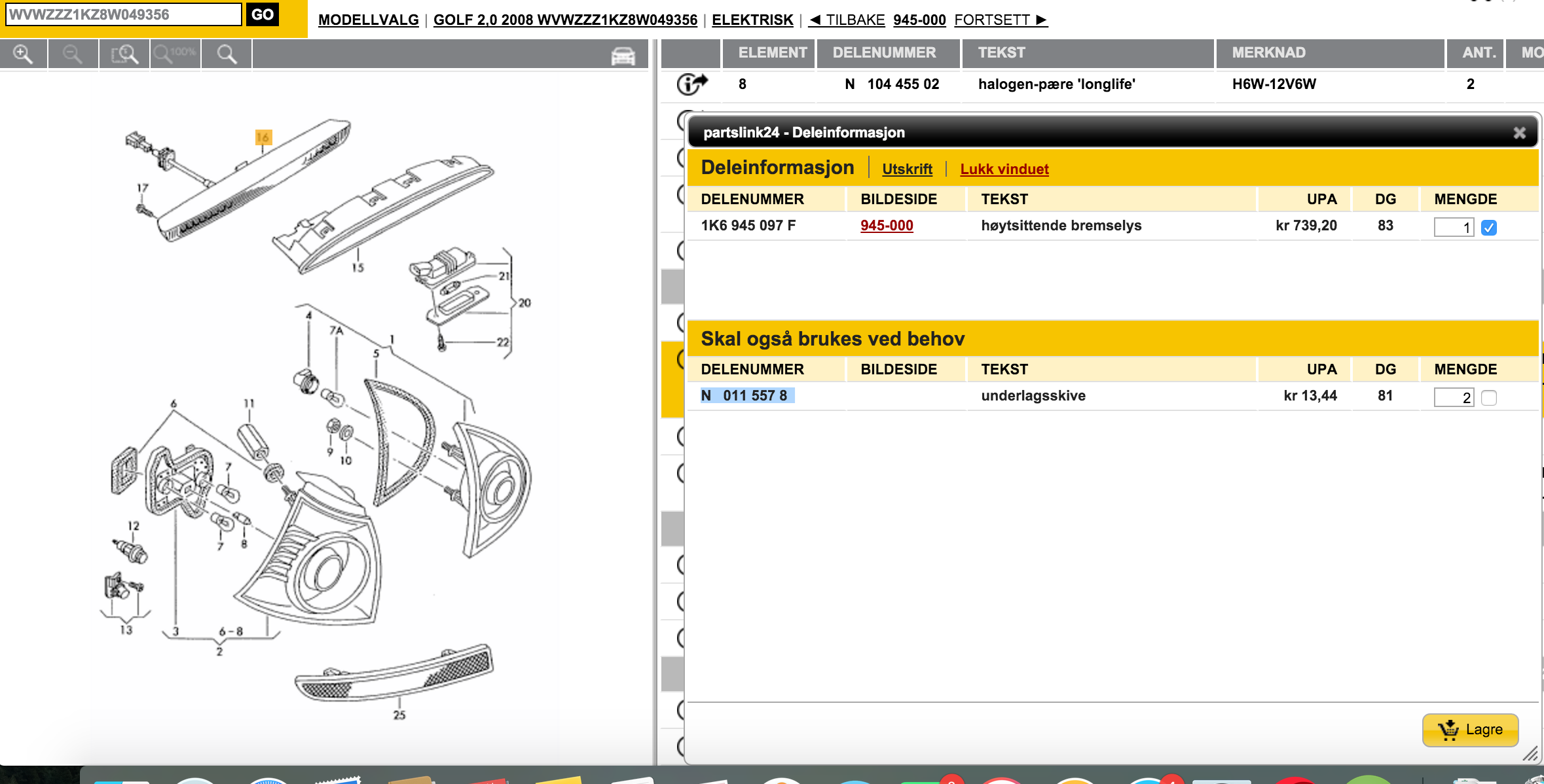Click the quantity field for 1K6 945 097 F
This screenshot has height=784, width=1544.
(1453, 228)
